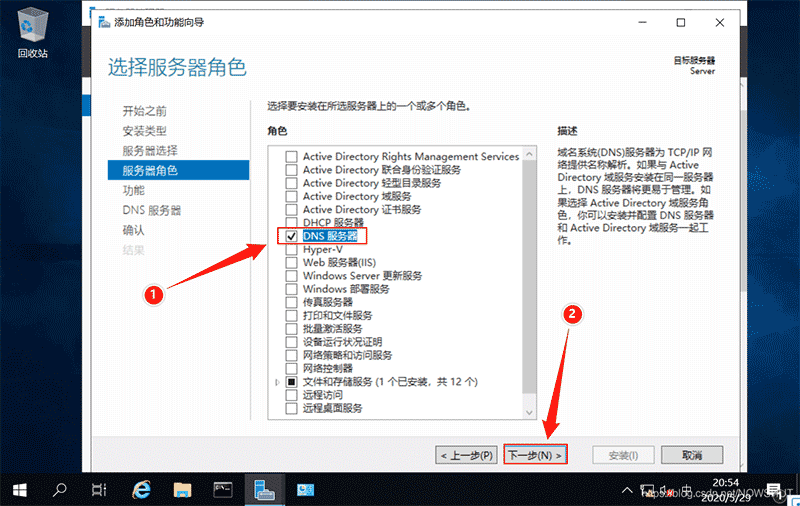The image size is (800, 506).
Task: Open File Explorer from the taskbar
Action: 182,488
